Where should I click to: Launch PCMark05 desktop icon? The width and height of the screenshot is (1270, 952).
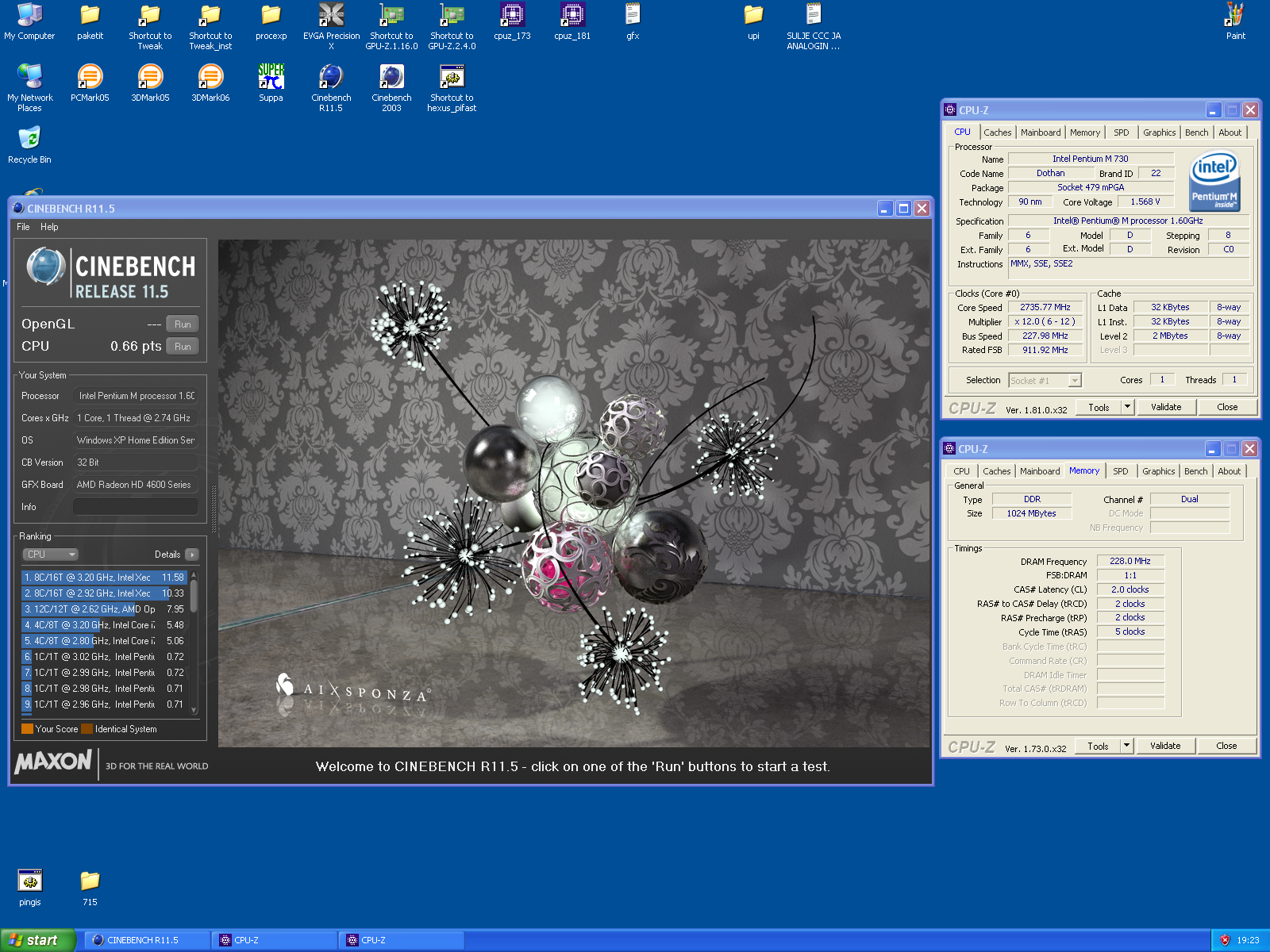(90, 83)
